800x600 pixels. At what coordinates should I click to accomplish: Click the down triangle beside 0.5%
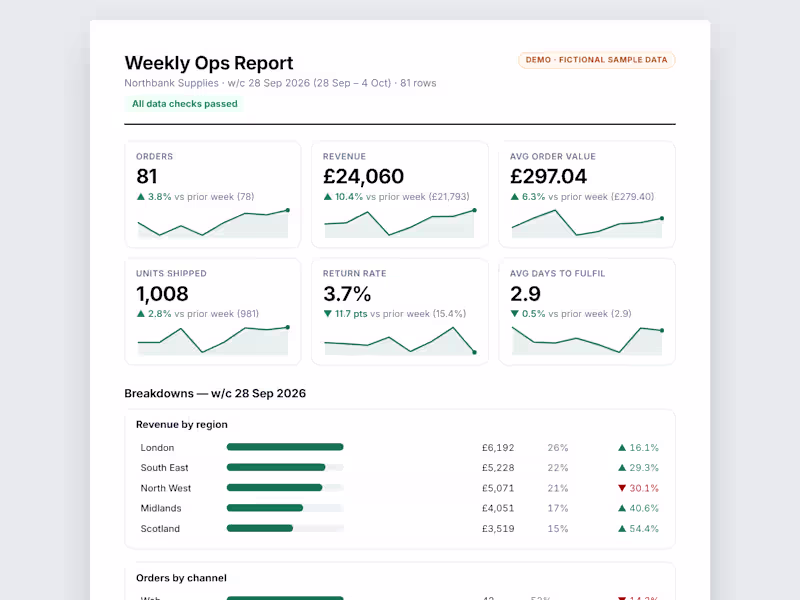coord(515,314)
